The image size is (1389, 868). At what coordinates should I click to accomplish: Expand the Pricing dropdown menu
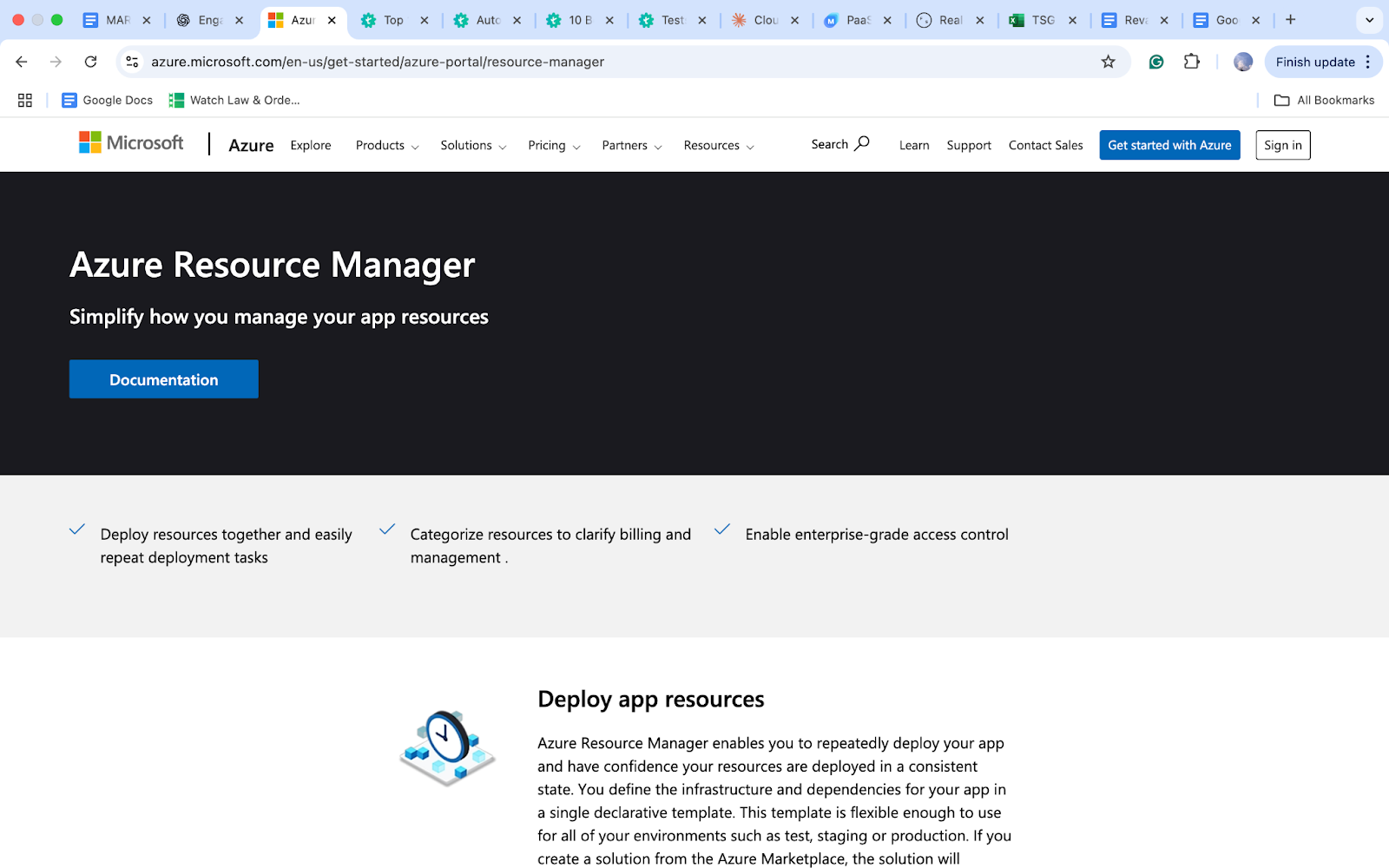[x=554, y=145]
